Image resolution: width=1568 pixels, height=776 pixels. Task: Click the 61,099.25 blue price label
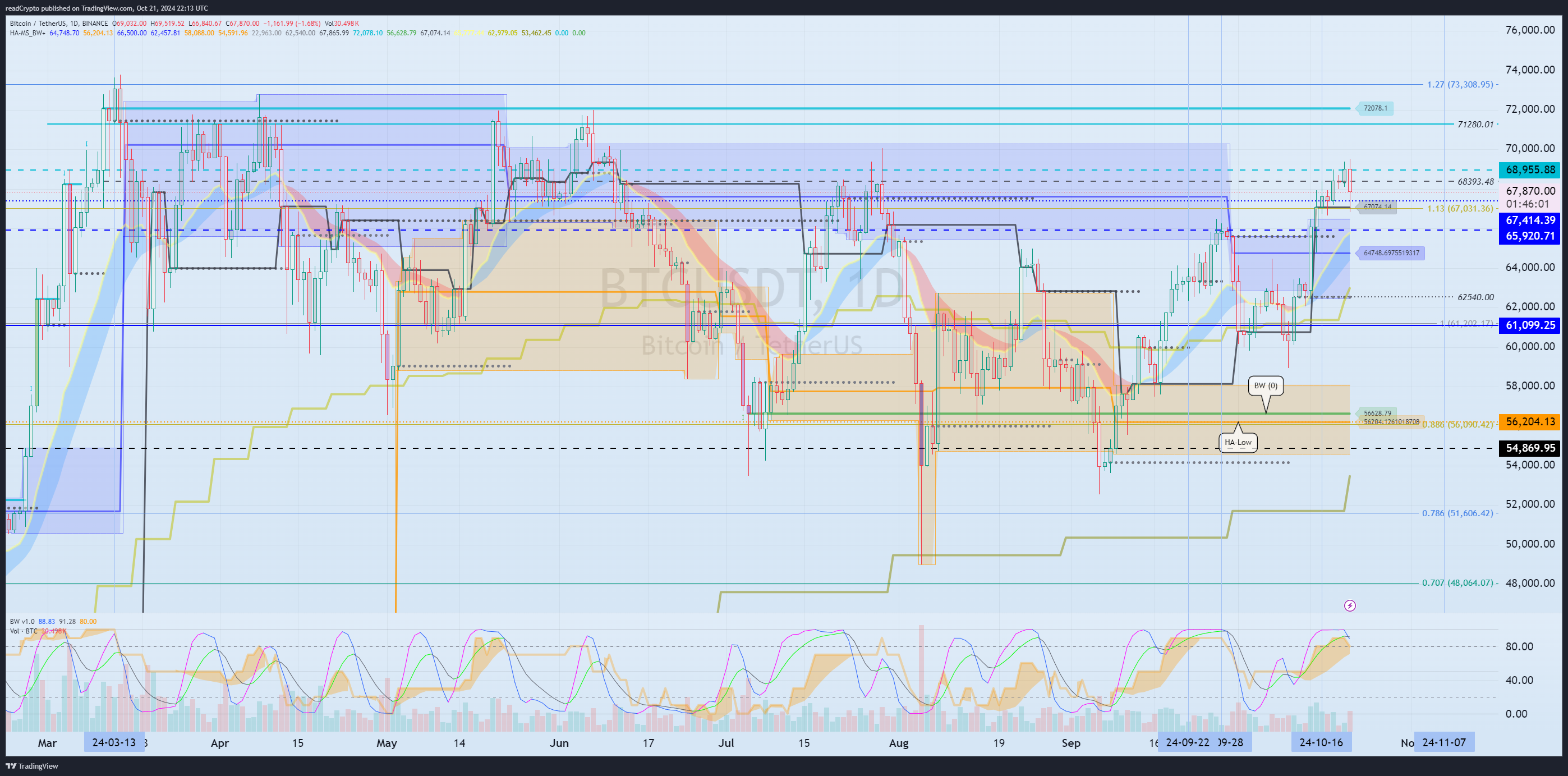point(1530,325)
